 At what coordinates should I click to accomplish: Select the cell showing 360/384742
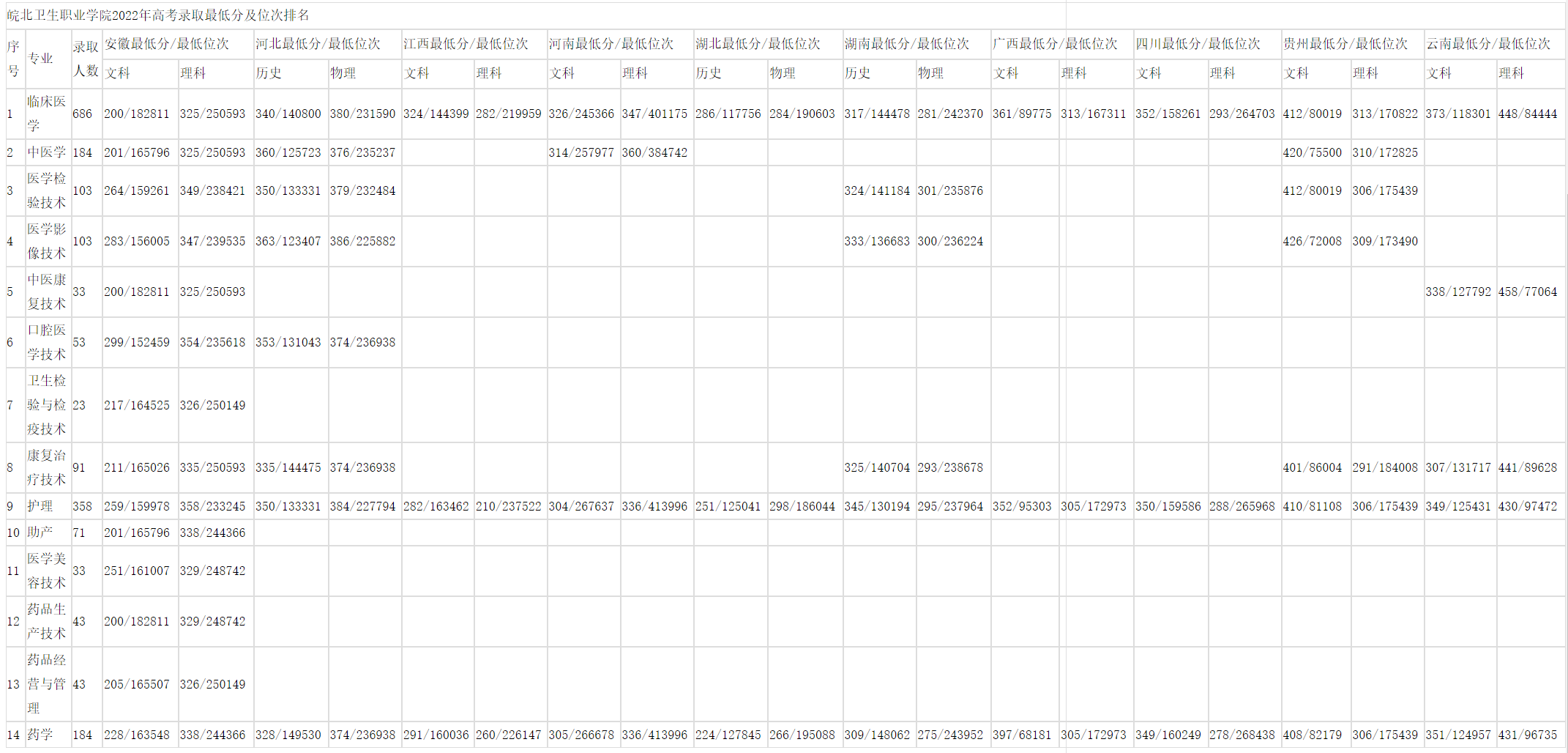pos(654,152)
